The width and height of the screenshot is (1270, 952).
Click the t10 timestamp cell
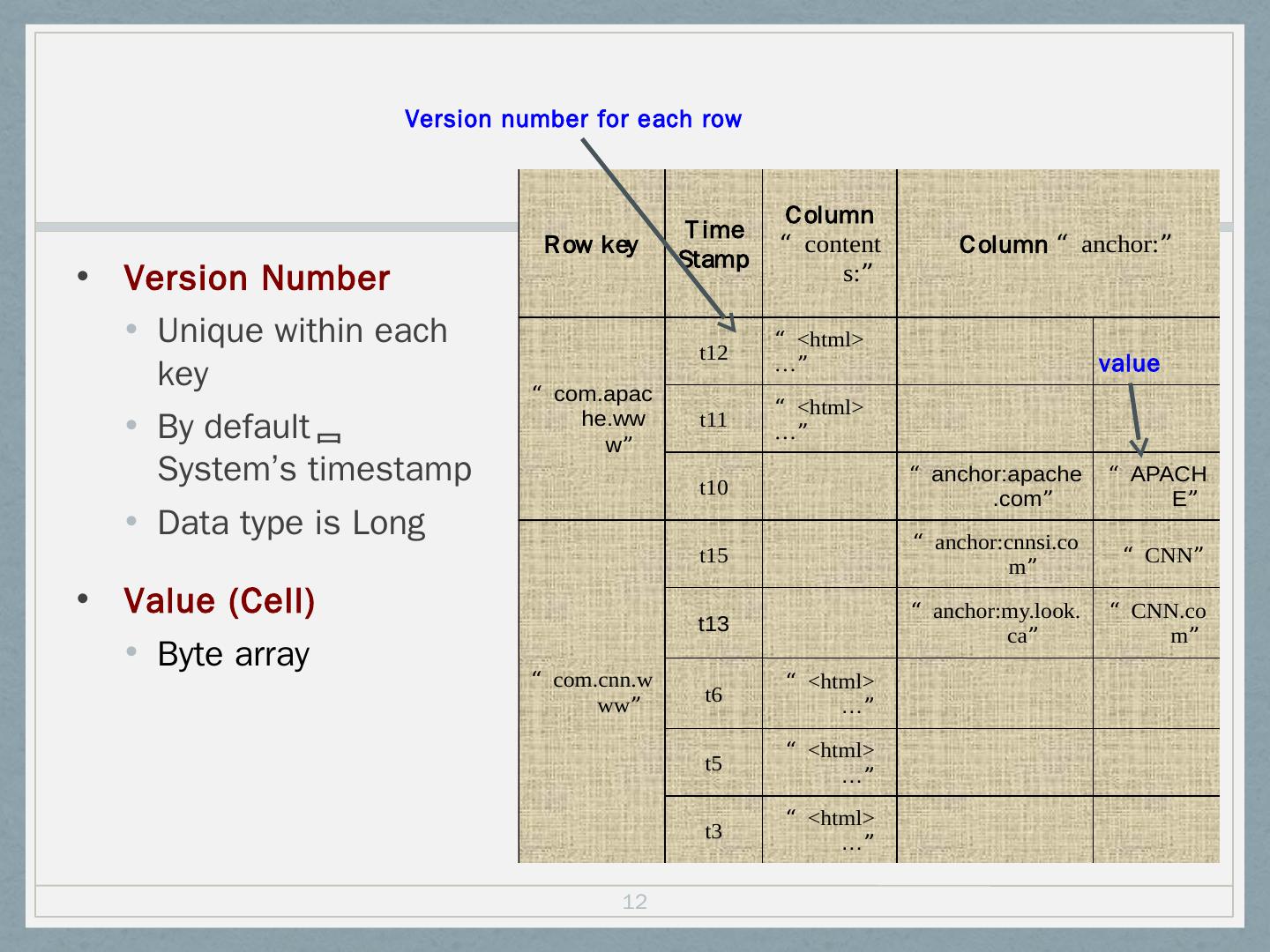coord(713,487)
